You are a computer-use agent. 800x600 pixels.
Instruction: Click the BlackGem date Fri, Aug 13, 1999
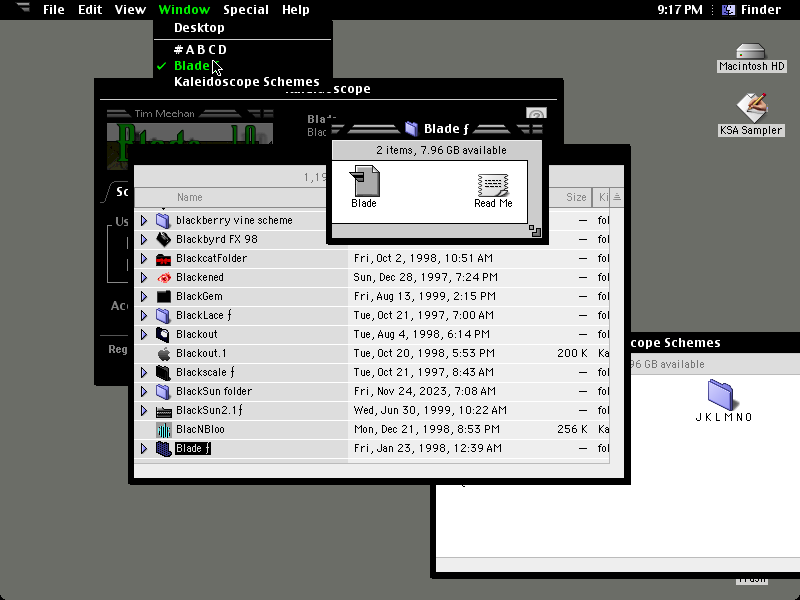click(x=424, y=296)
